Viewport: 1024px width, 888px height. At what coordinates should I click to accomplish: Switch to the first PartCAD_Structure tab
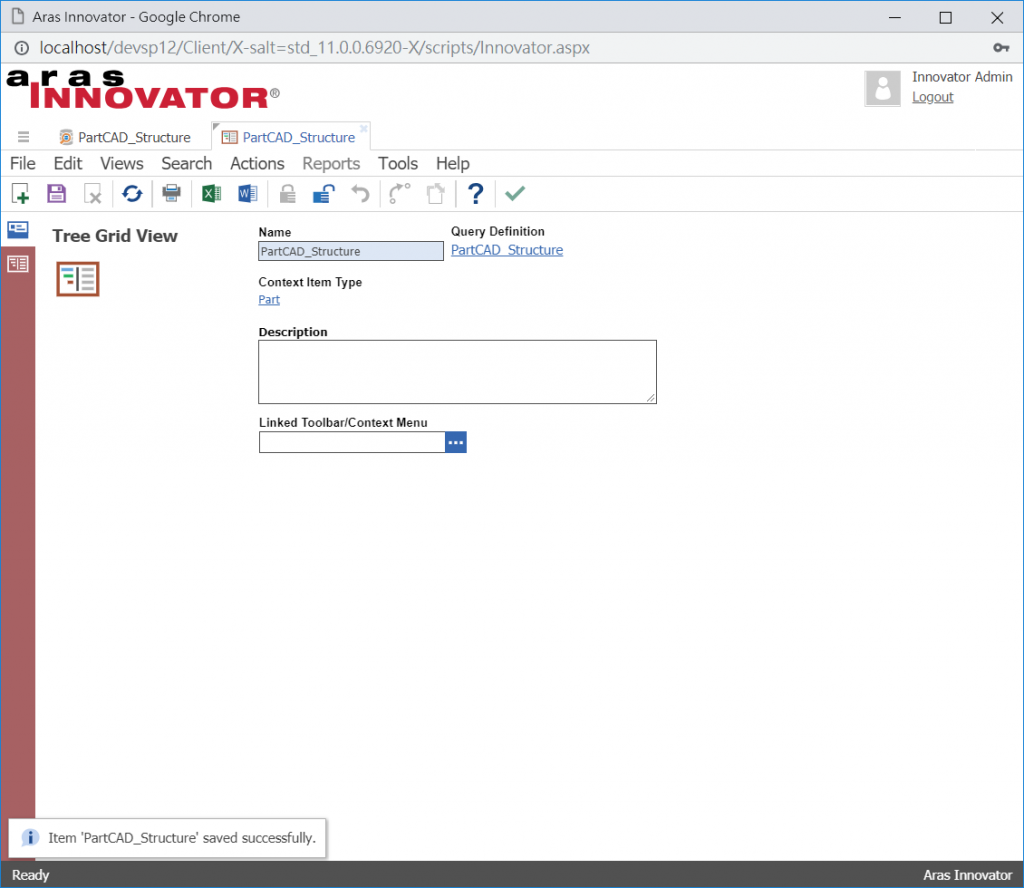click(x=125, y=137)
